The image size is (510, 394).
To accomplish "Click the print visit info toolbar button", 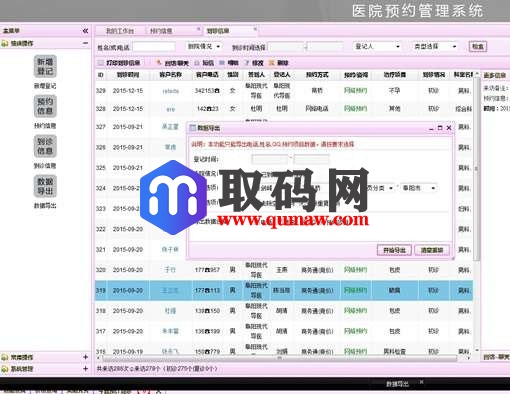I will click(119, 63).
